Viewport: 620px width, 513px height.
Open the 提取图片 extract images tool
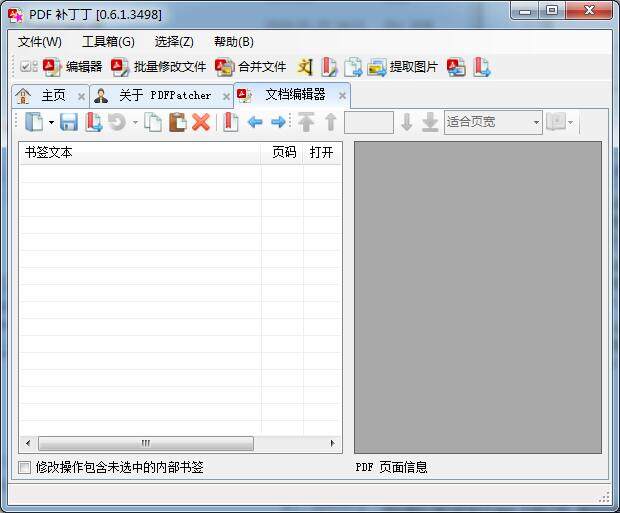pos(403,67)
